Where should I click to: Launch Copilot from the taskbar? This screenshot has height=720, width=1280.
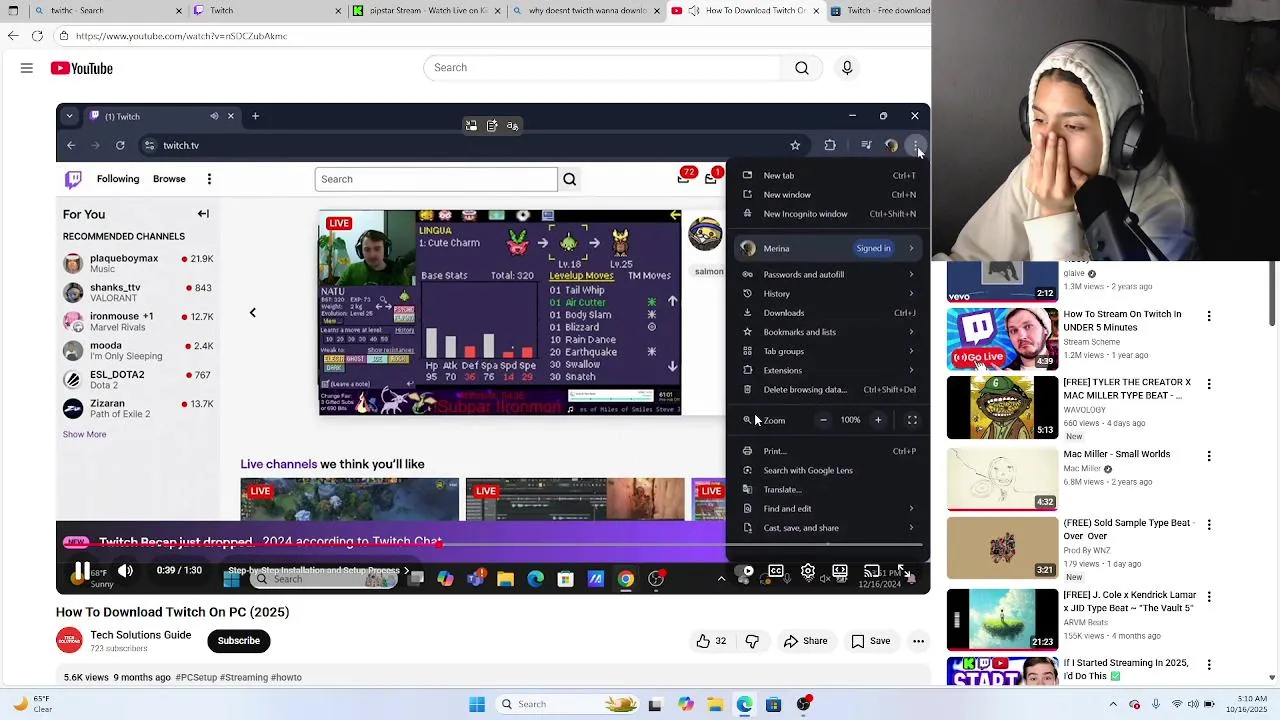pyautogui.click(x=686, y=704)
